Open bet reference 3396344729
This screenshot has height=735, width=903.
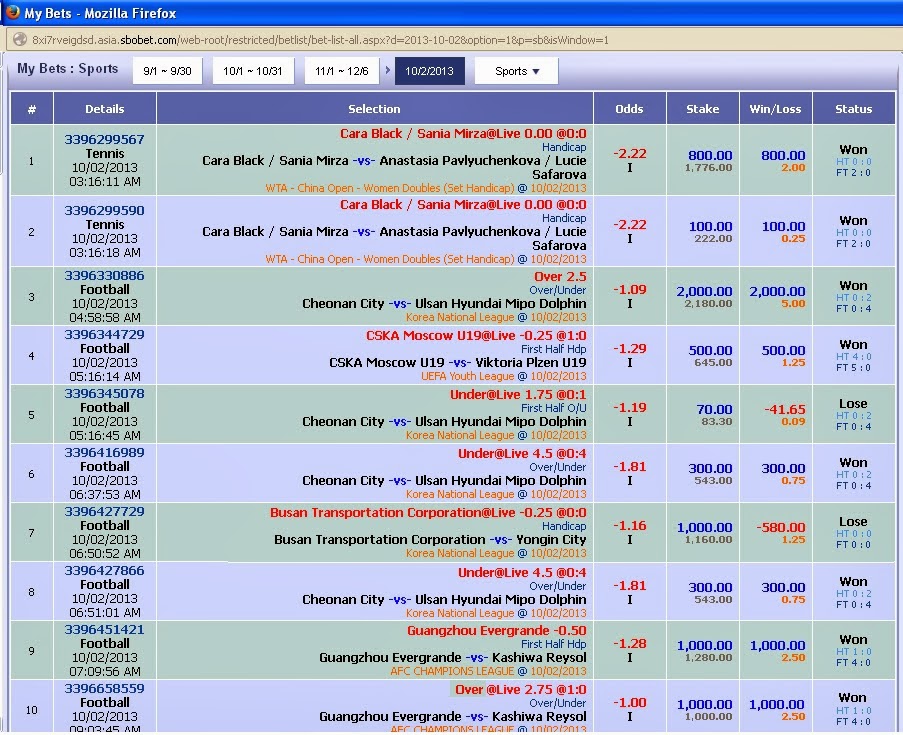pyautogui.click(x=104, y=335)
